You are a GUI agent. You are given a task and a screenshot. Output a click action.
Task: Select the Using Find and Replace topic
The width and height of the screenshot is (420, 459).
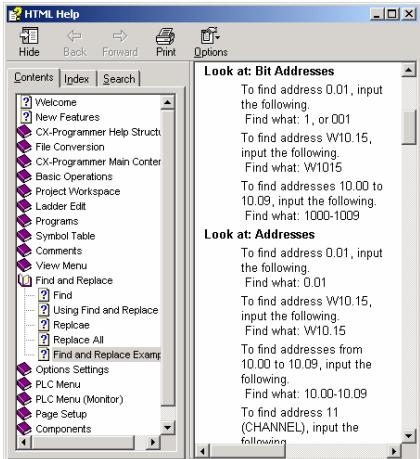106,310
